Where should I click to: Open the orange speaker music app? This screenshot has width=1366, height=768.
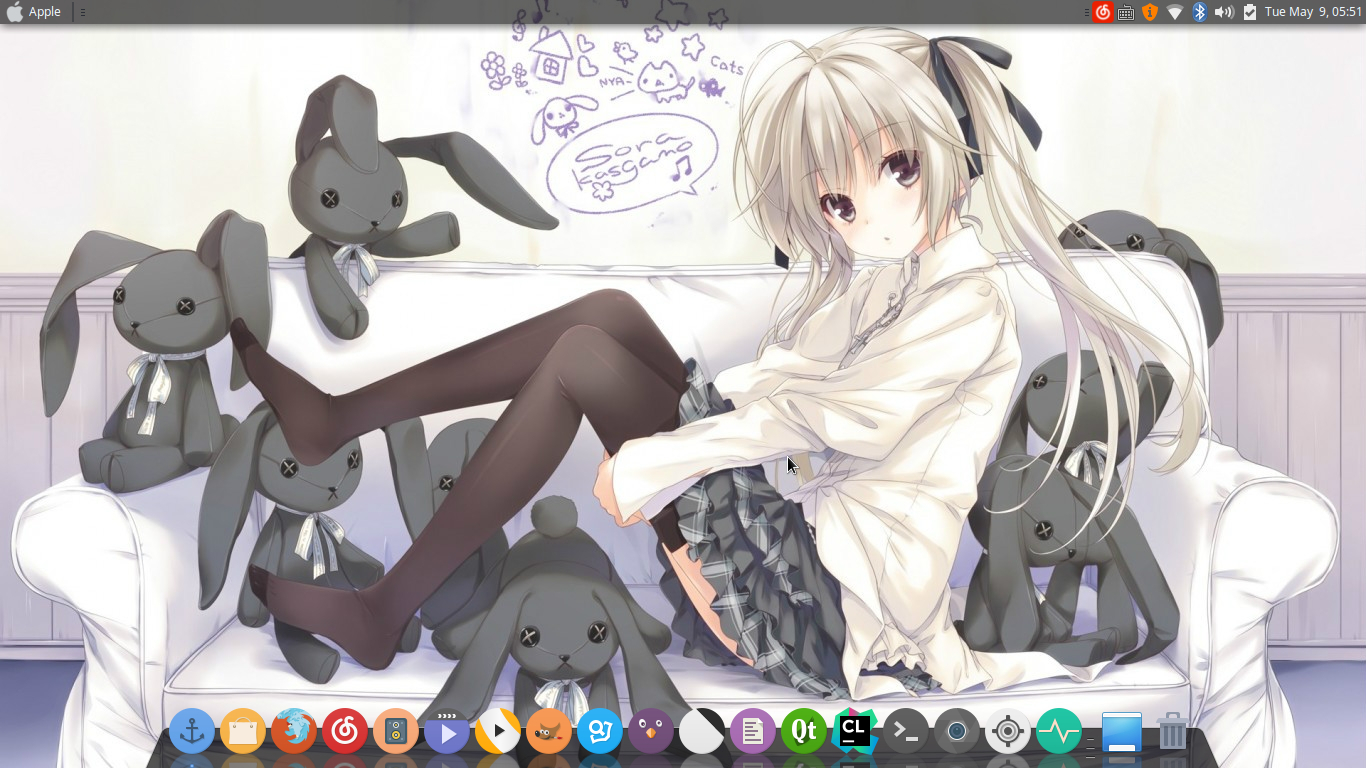tap(396, 732)
